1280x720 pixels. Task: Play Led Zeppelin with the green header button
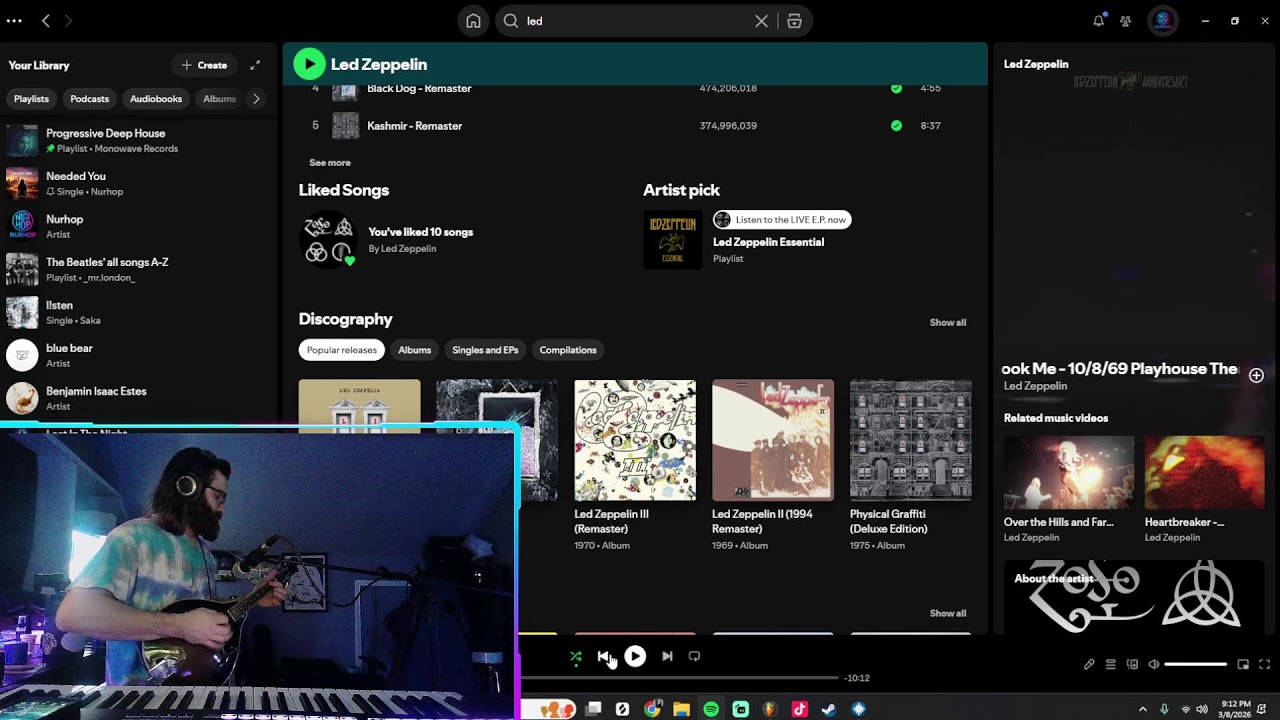[309, 64]
